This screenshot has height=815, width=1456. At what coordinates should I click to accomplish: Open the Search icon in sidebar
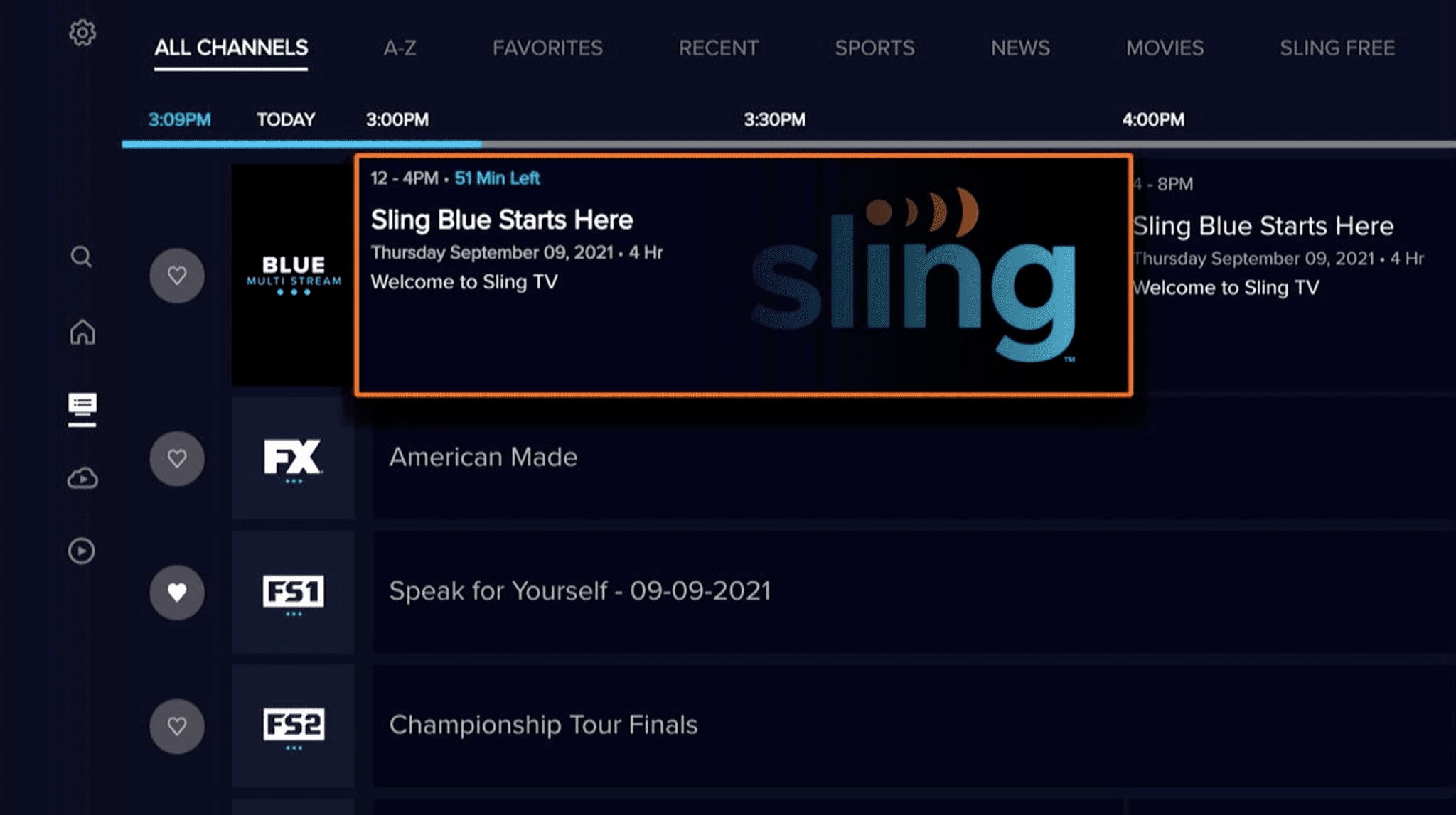81,257
